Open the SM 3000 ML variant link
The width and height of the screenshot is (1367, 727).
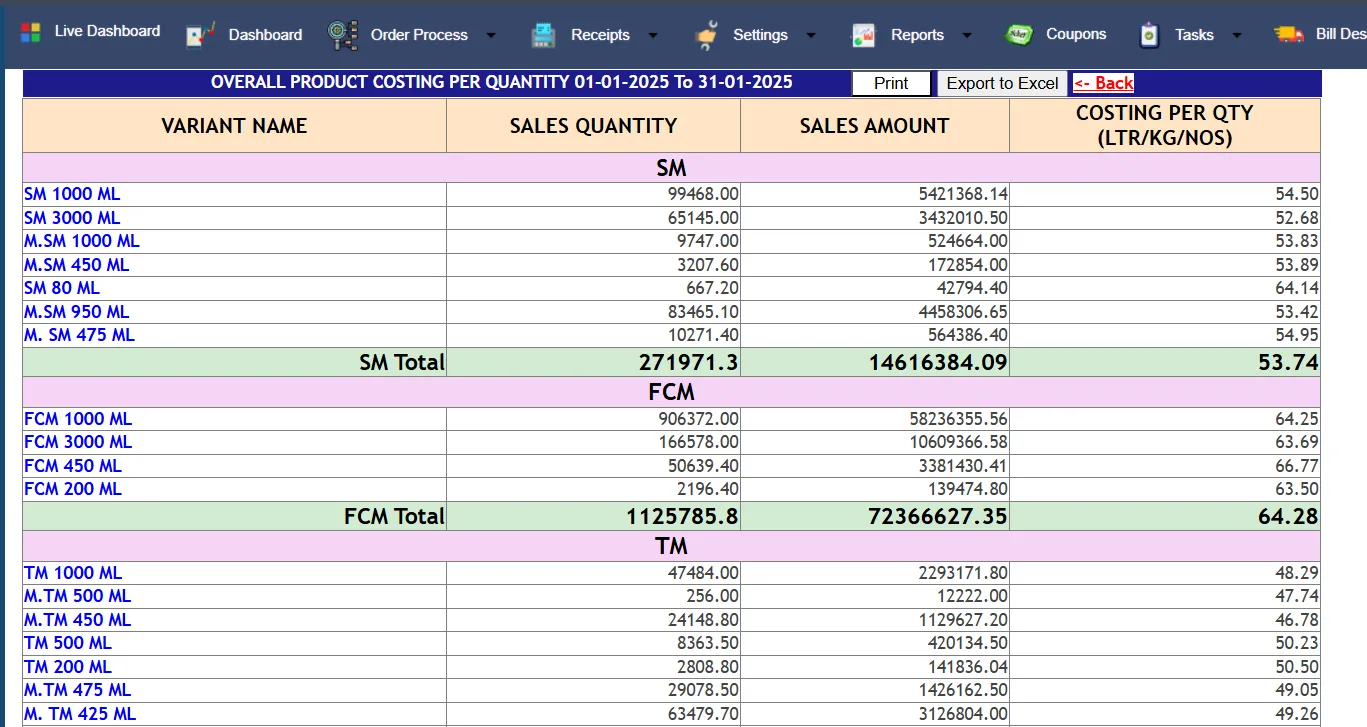tap(72, 218)
